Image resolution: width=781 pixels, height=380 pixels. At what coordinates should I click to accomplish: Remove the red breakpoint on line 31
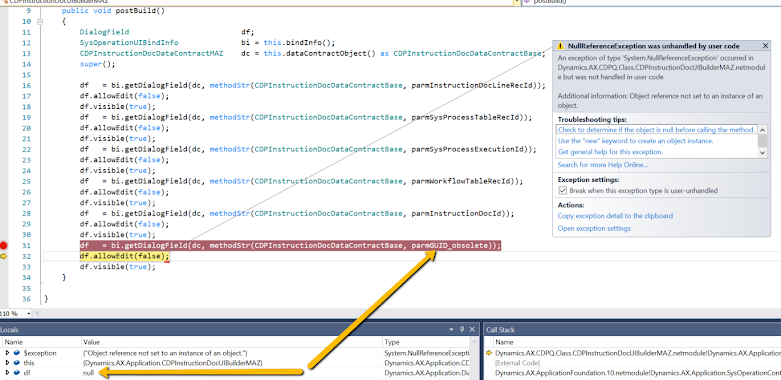pyautogui.click(x=4, y=246)
